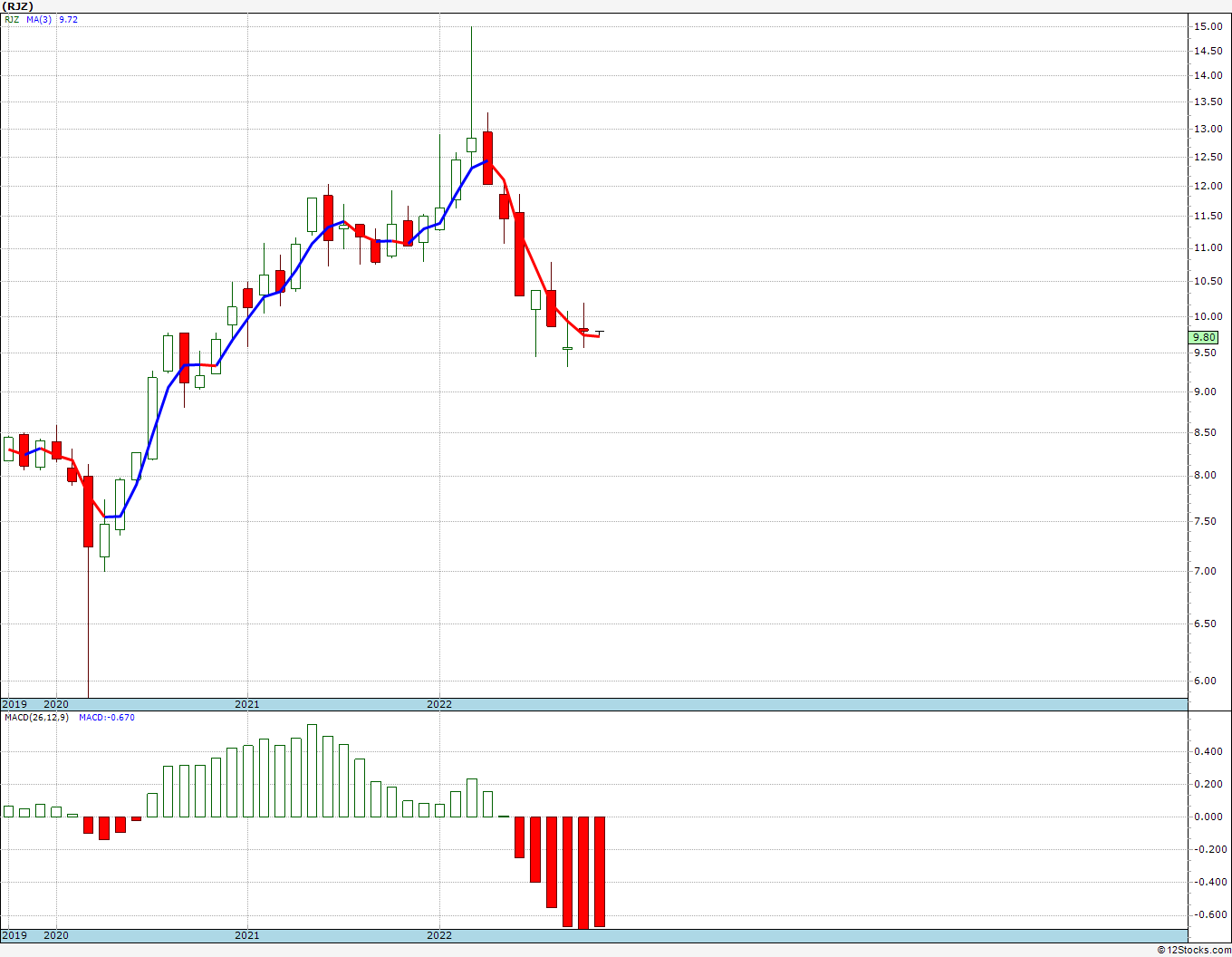This screenshot has height=957, width=1232.
Task: Click 2021 on the price chart time axis
Action: click(247, 704)
